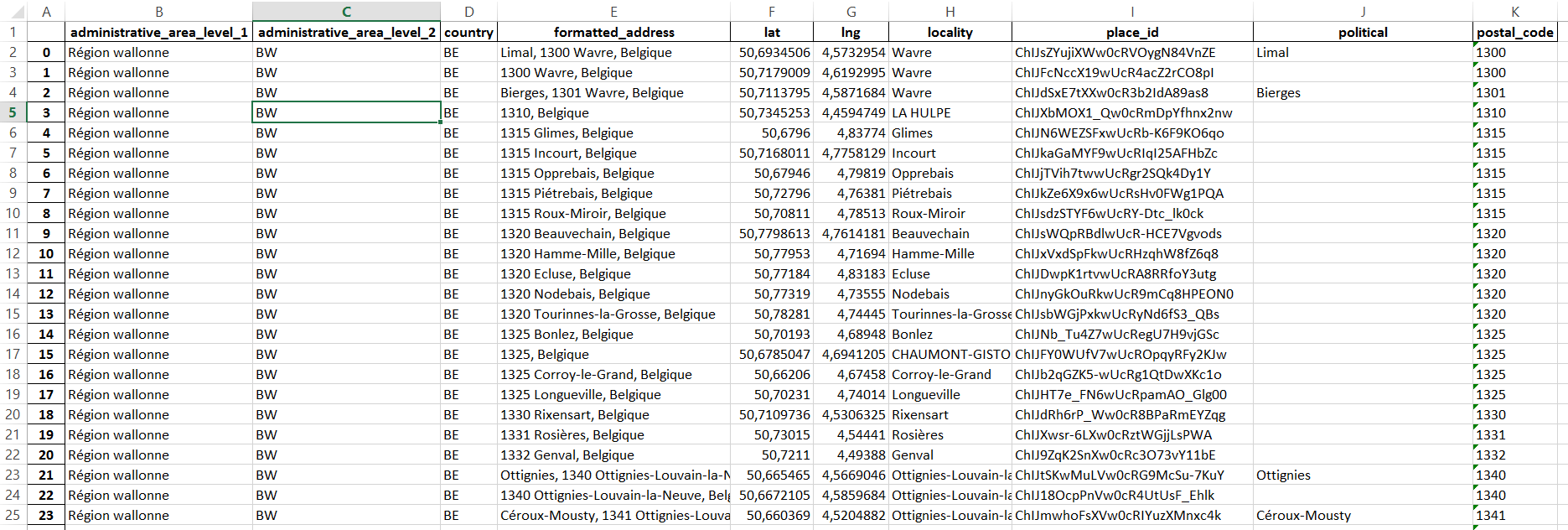The width and height of the screenshot is (1568, 530).
Task: Click the postal code cell showing 1310
Action: pyautogui.click(x=1514, y=112)
